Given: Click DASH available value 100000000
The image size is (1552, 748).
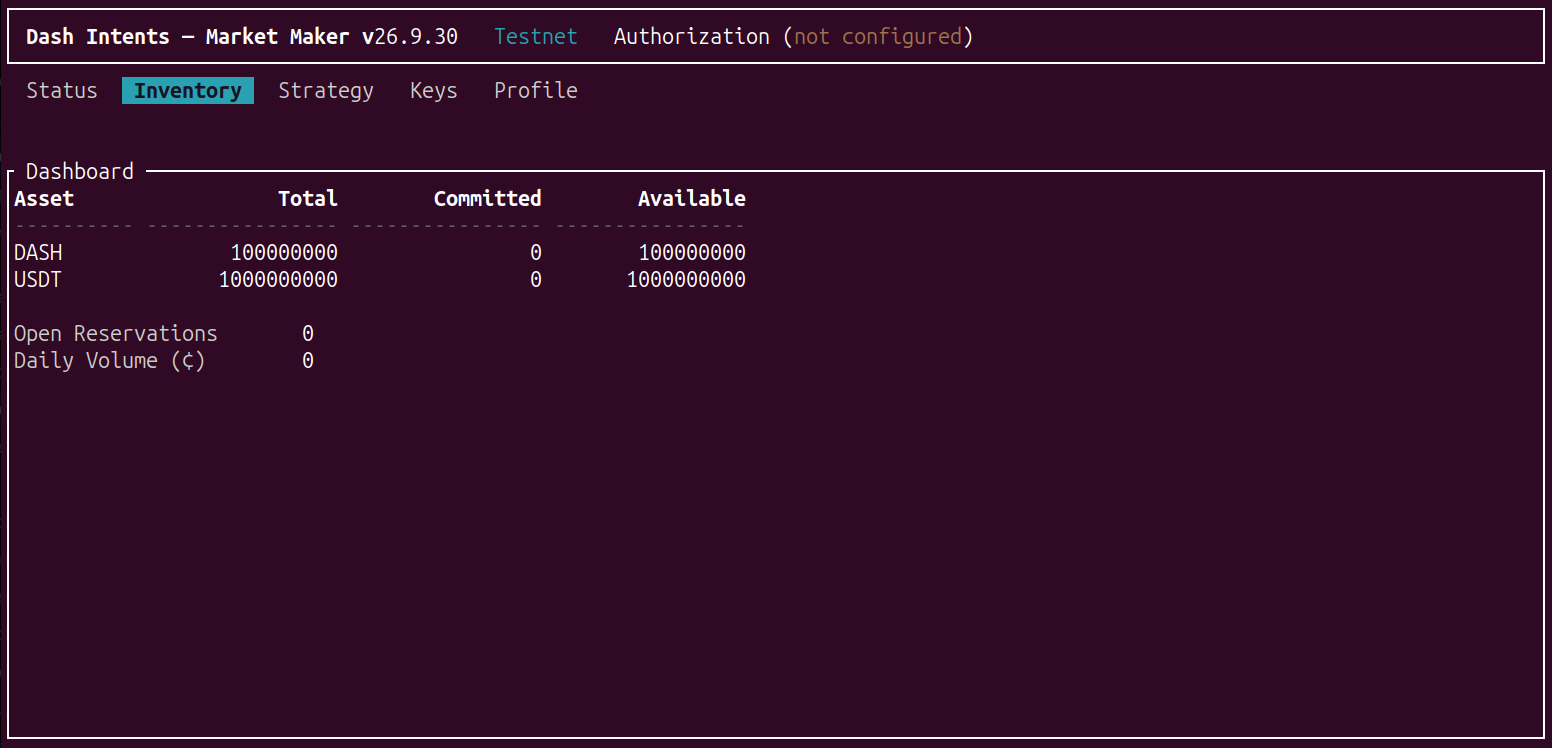Looking at the screenshot, I should coord(692,253).
